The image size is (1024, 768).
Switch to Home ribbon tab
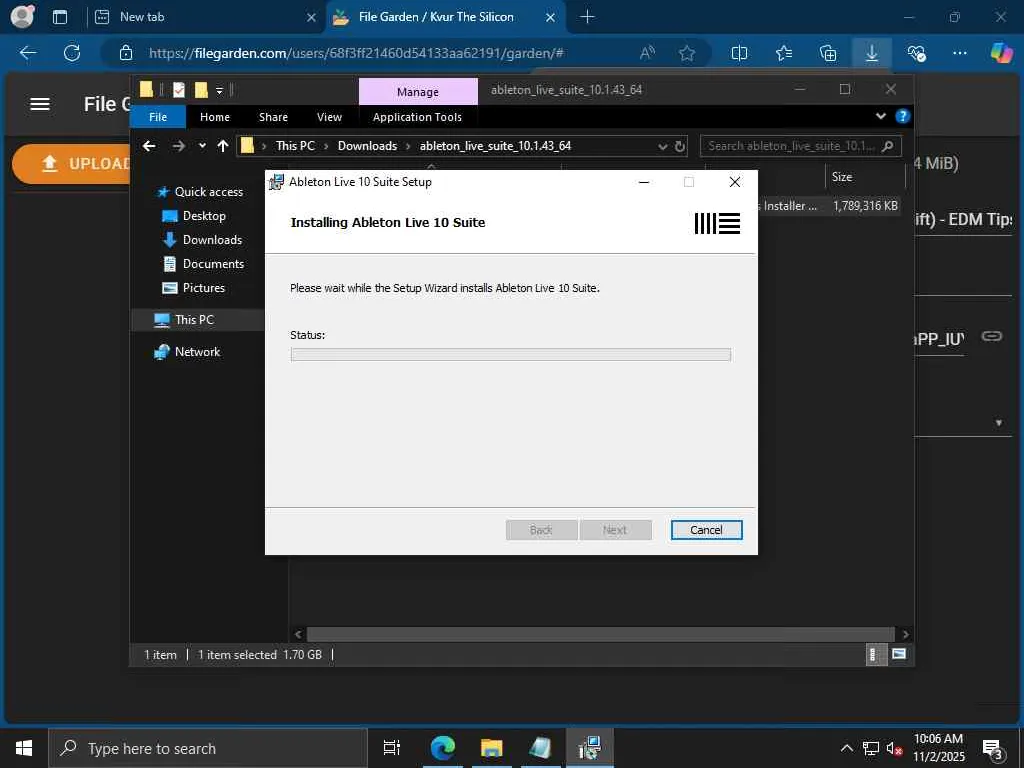click(215, 117)
